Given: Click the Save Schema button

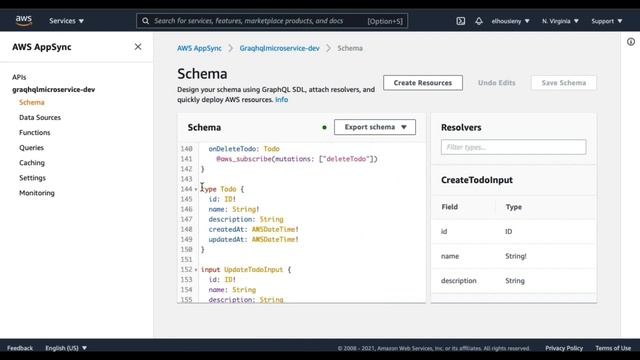Looking at the screenshot, I should click(x=564, y=83).
